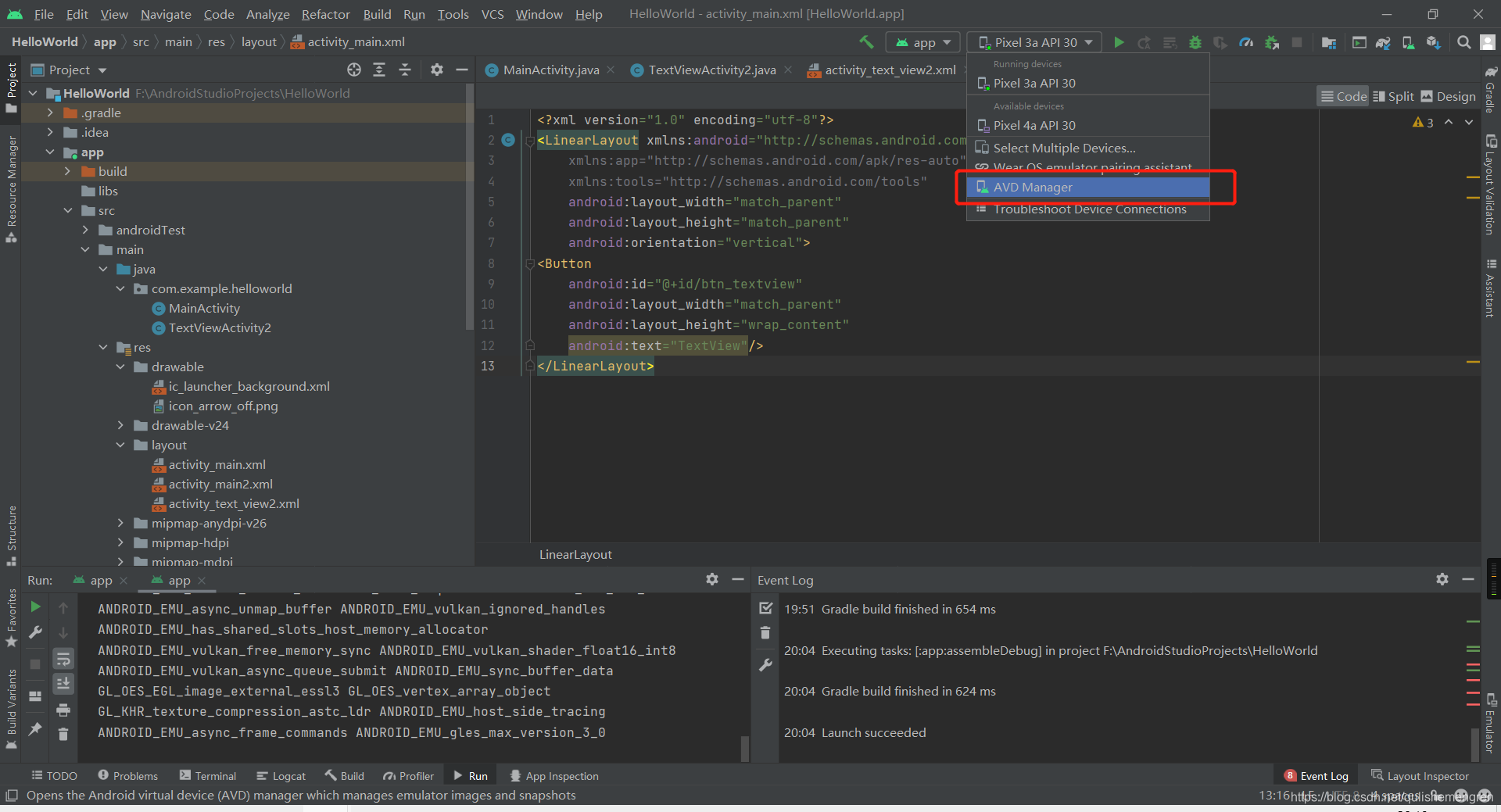Screen dimensions: 1501x812
Task: Open the Terminal tool window
Action: pos(208,775)
